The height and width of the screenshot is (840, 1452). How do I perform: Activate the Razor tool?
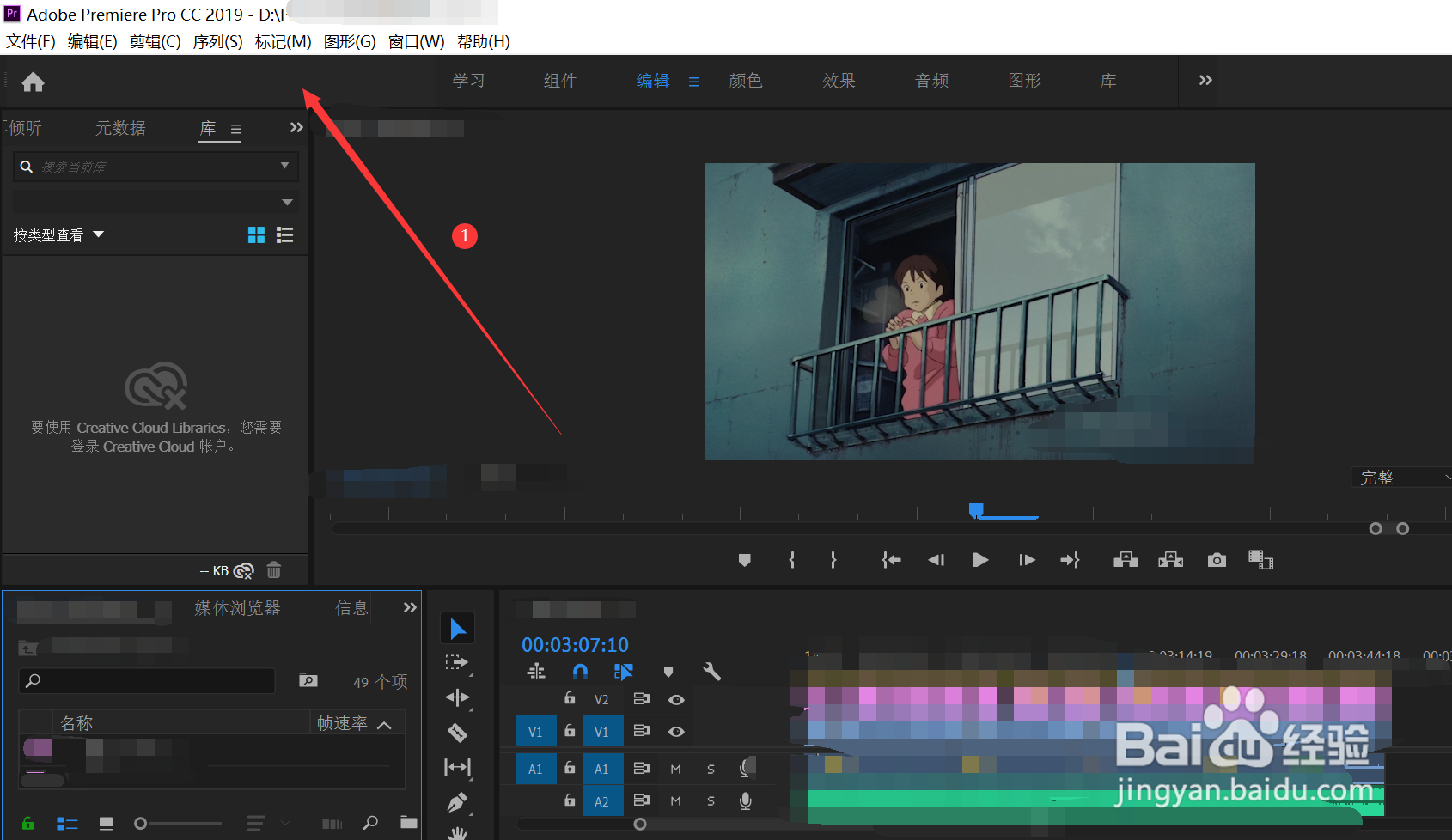click(457, 732)
